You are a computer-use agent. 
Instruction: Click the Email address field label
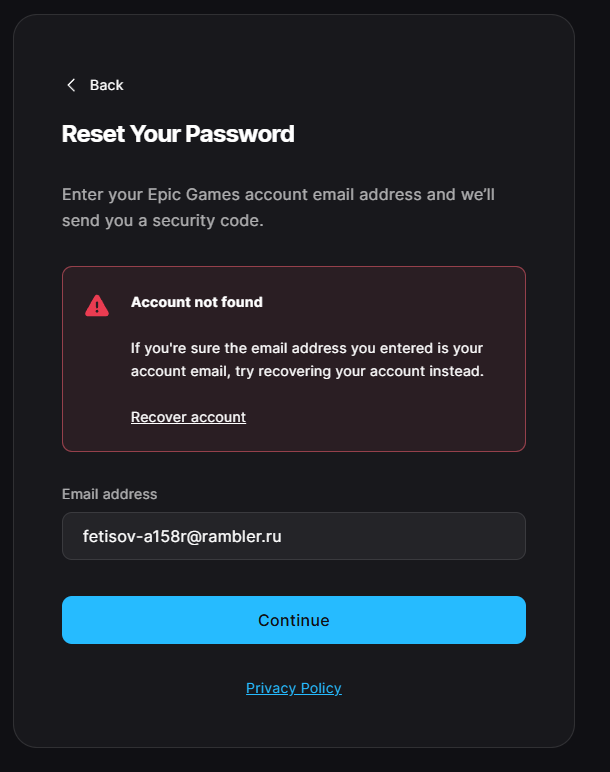(x=110, y=494)
